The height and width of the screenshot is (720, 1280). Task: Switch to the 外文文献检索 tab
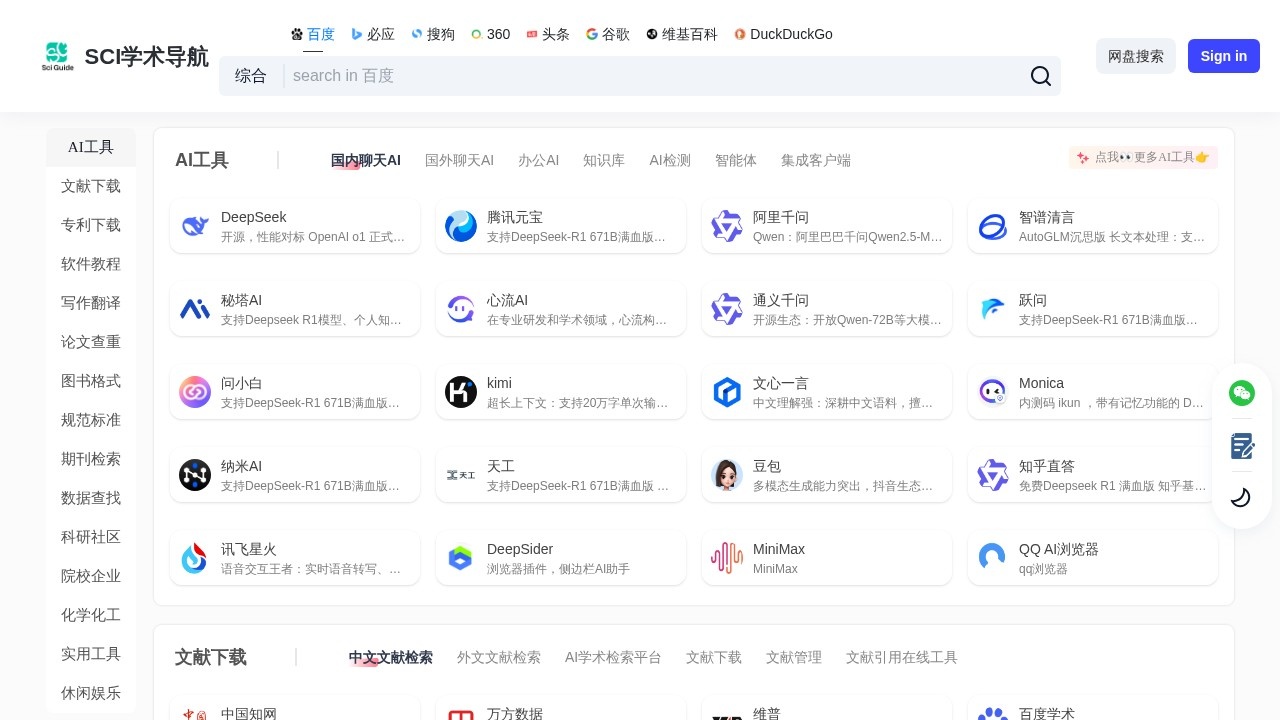(499, 658)
